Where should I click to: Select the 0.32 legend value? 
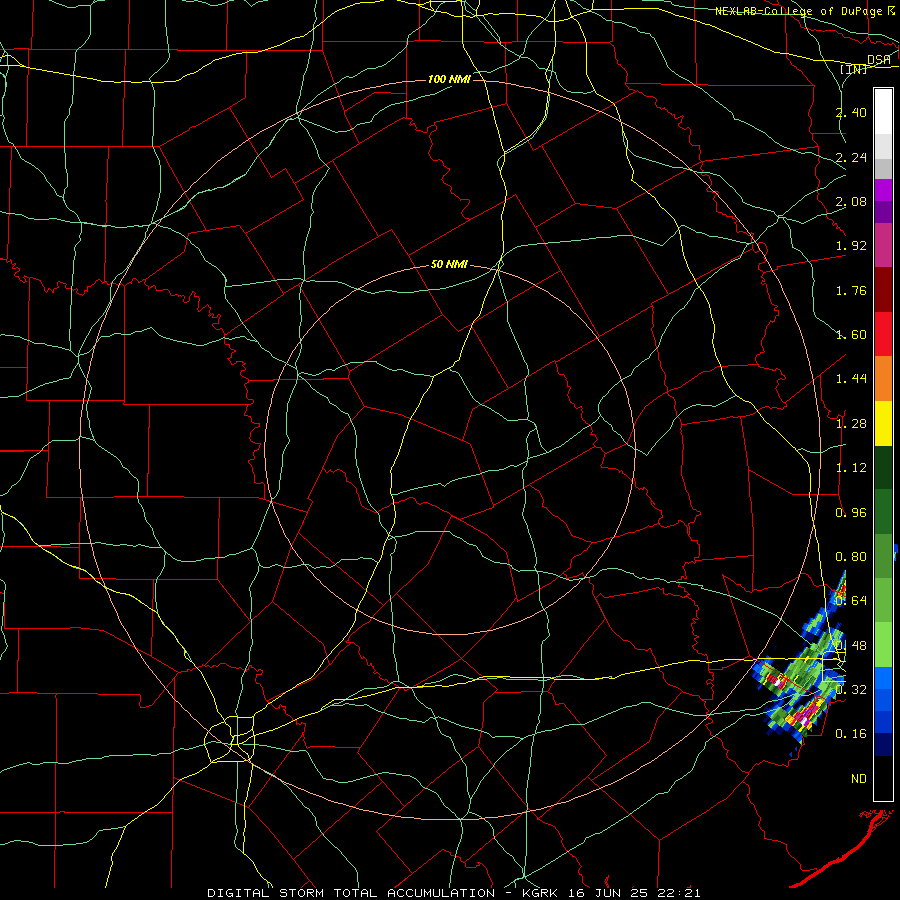tap(851, 689)
